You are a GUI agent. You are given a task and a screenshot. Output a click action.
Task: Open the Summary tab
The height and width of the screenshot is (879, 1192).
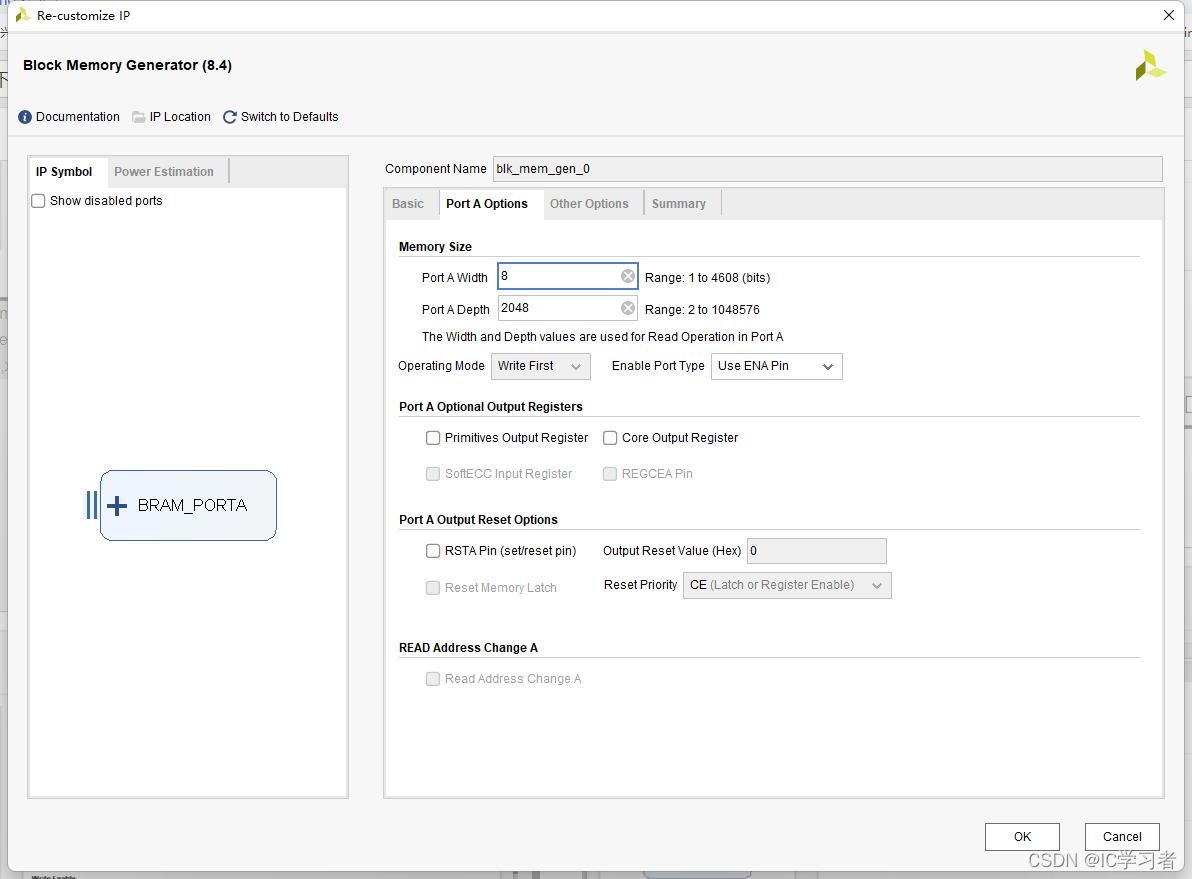(x=679, y=204)
